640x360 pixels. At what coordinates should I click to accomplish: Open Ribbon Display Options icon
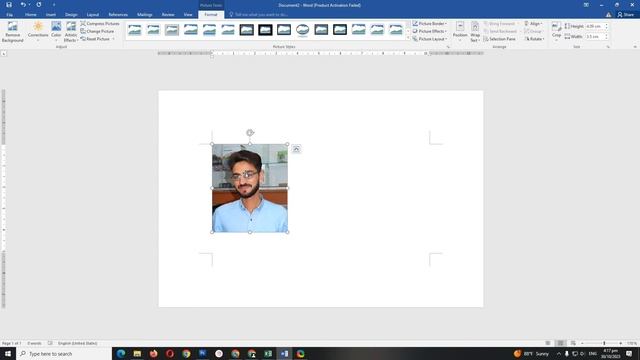point(586,5)
